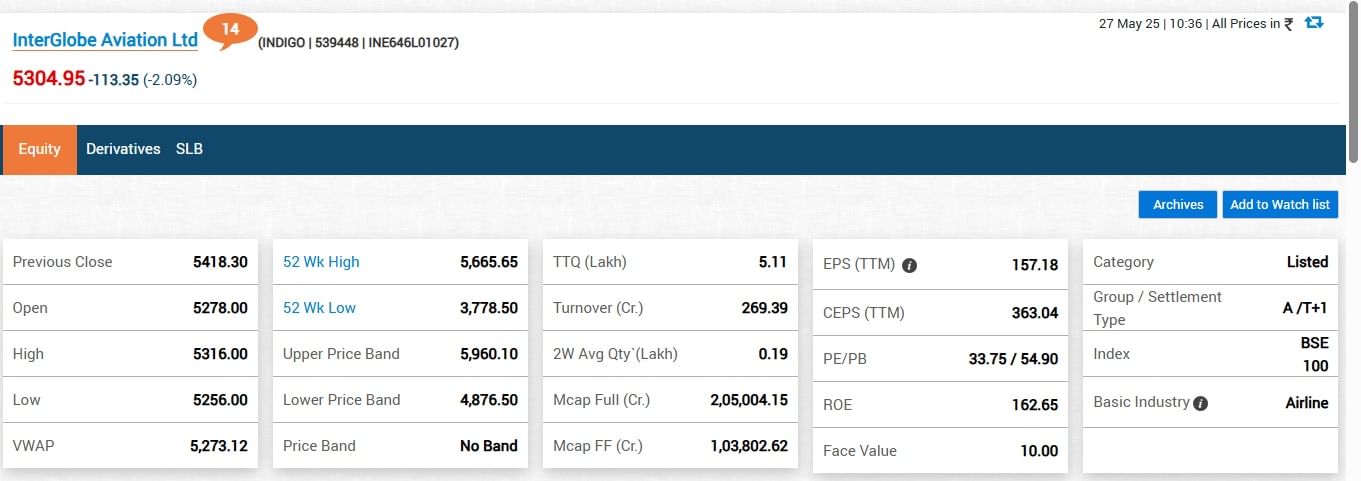Image resolution: width=1361 pixels, height=481 pixels.
Task: Click the PE/PB value 33.75 / 54.90
Action: tap(1013, 358)
